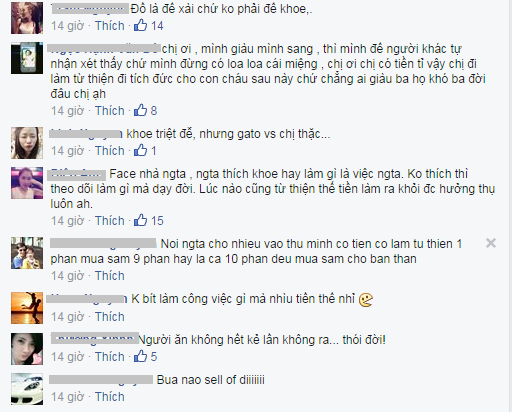This screenshot has height=412, width=512.
Task: Click Thích under the 'làm từ thiện' long comment
Action: tap(110, 111)
